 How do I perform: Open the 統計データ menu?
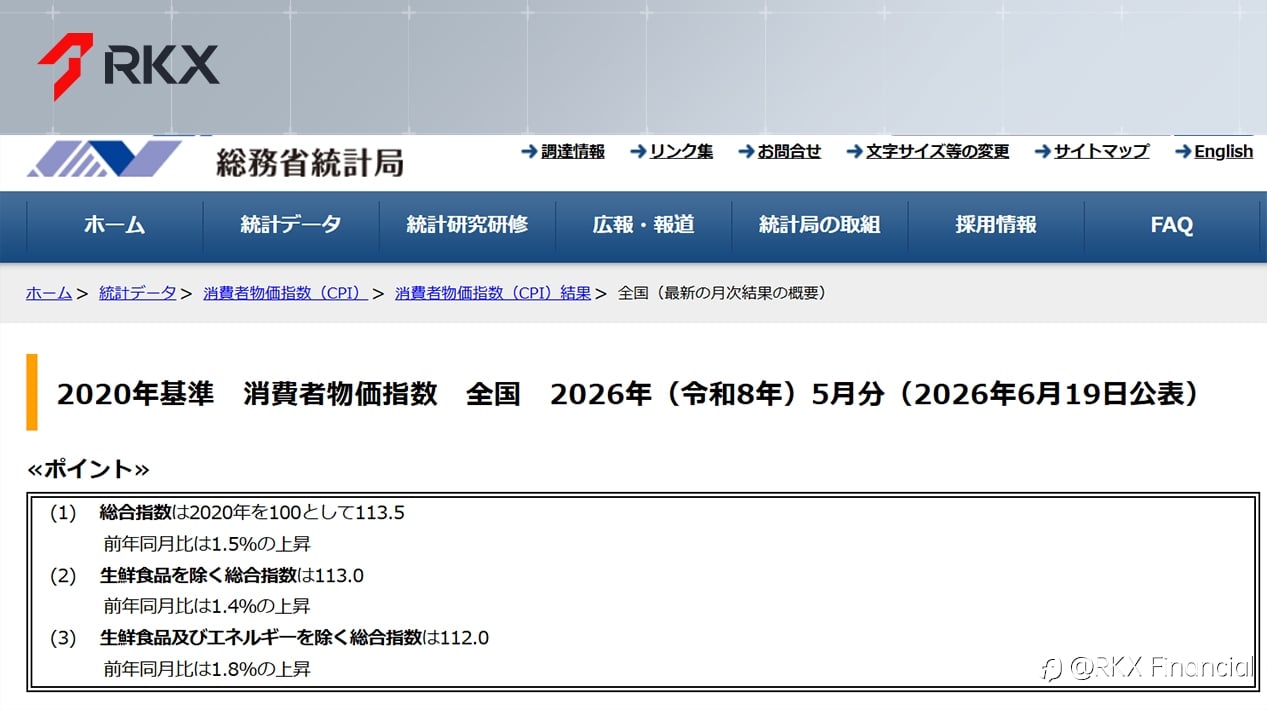[x=291, y=225]
